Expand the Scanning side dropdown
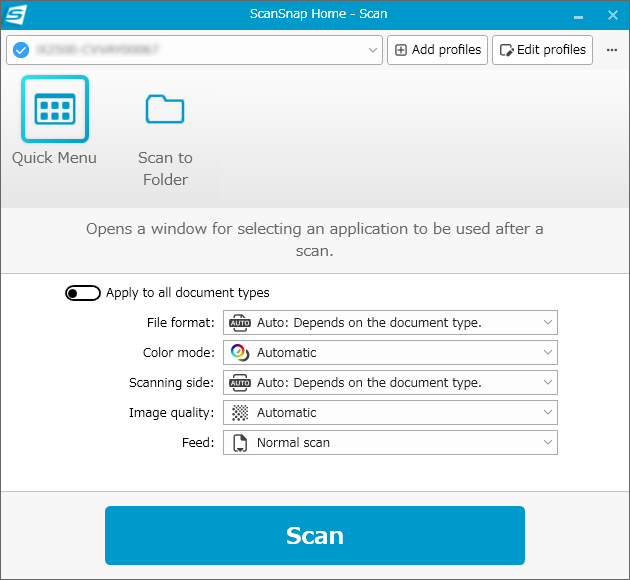The width and height of the screenshot is (630, 580). point(390,382)
